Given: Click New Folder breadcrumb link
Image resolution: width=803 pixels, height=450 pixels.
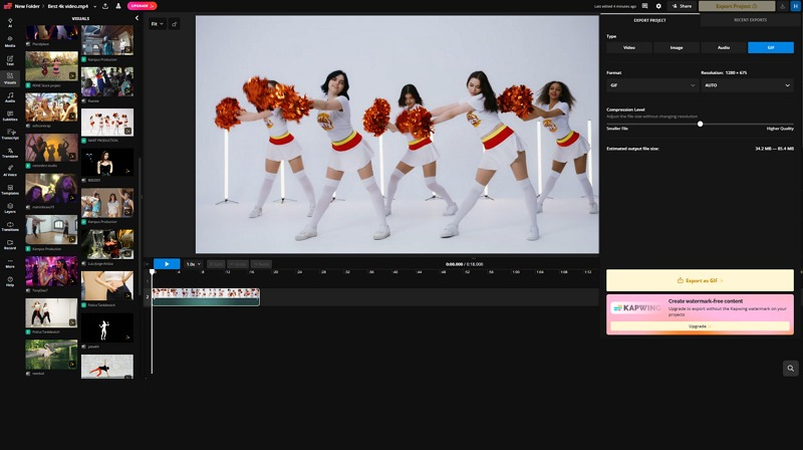Looking at the screenshot, I should pos(27,6).
